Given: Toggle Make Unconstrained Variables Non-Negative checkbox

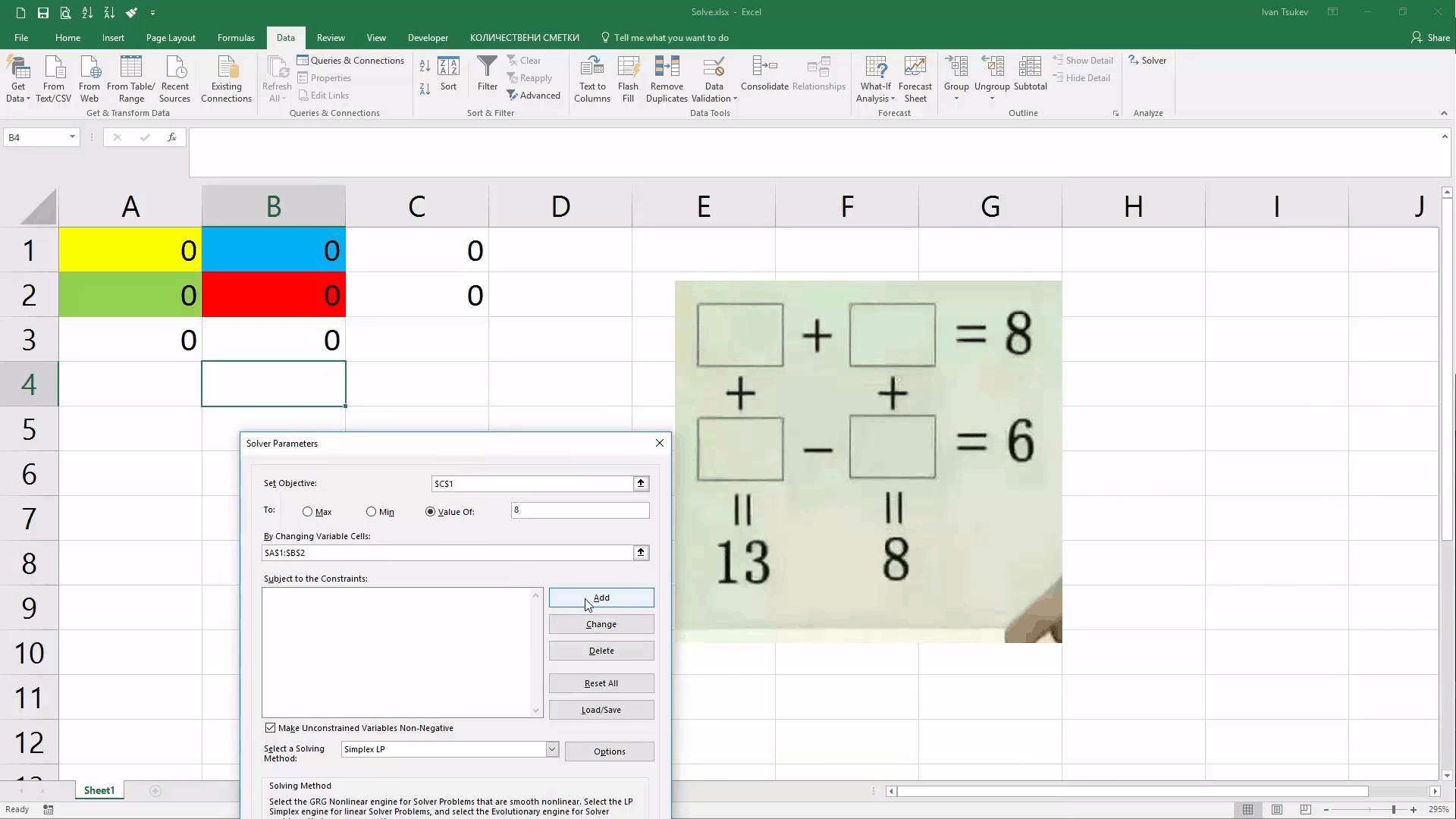Looking at the screenshot, I should click(x=271, y=728).
